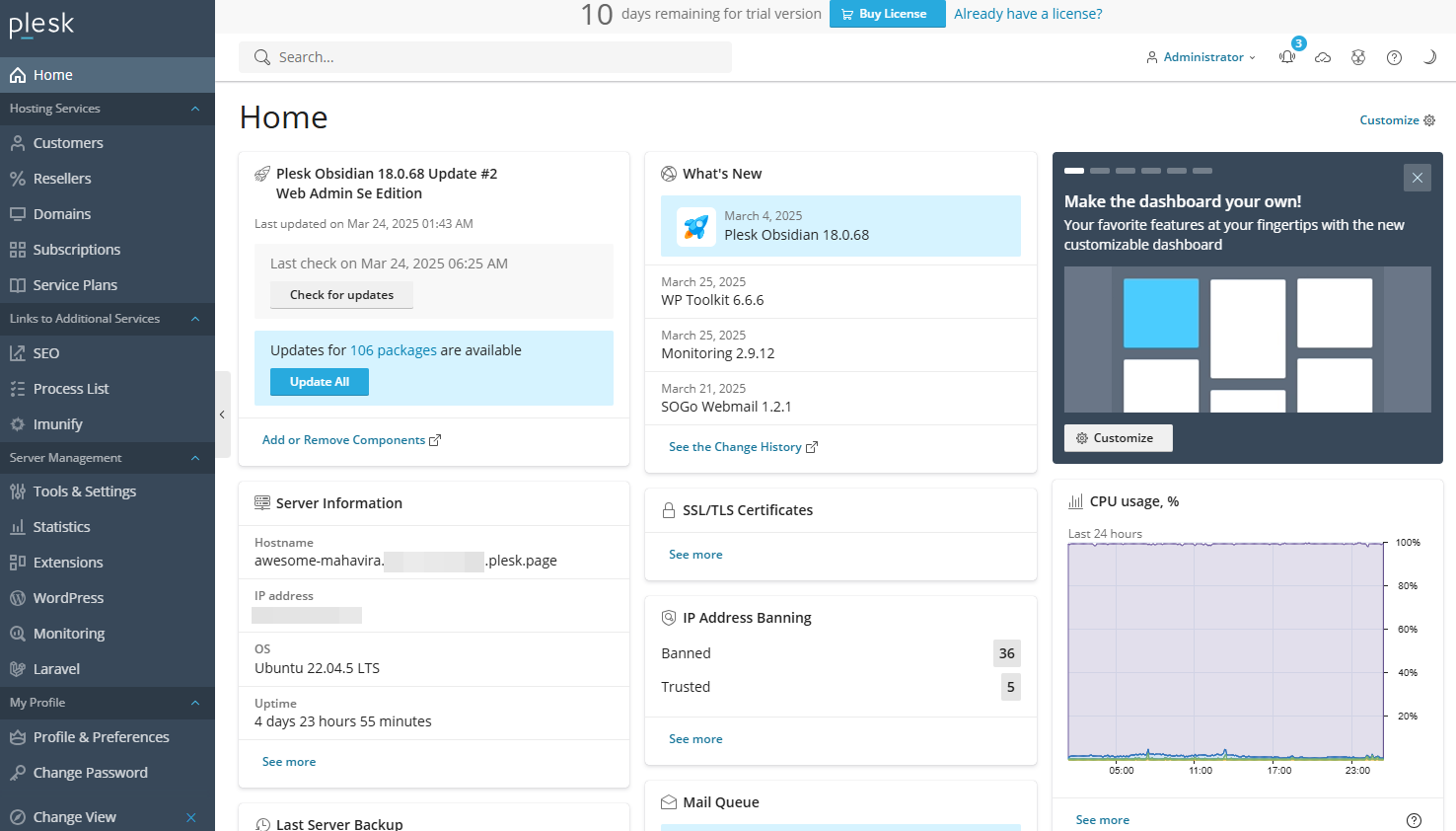Screen dimensions: 1456x831
Task: Click the Plesk logo
Action: [41, 24]
